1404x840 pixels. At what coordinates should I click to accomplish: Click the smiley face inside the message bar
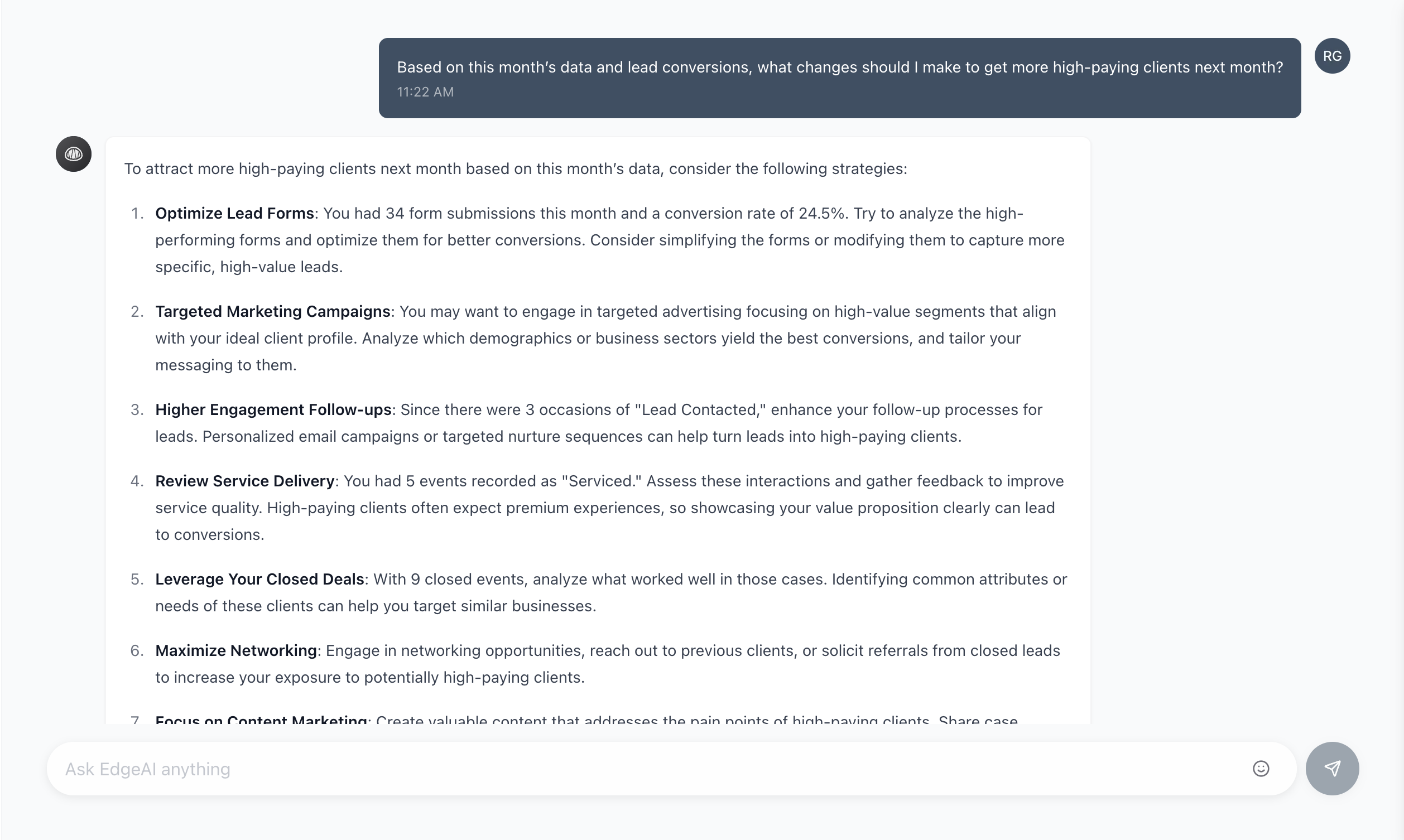click(1261, 768)
